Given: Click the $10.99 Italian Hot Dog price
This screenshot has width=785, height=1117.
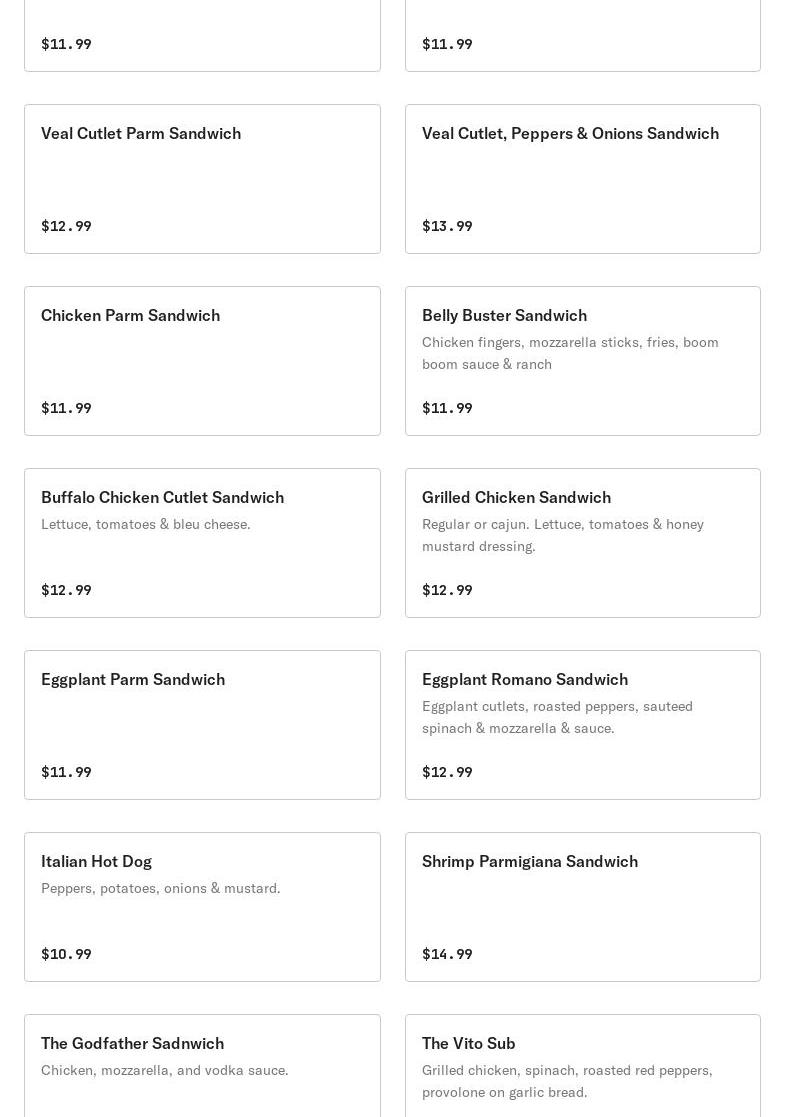Looking at the screenshot, I should 66,955.
